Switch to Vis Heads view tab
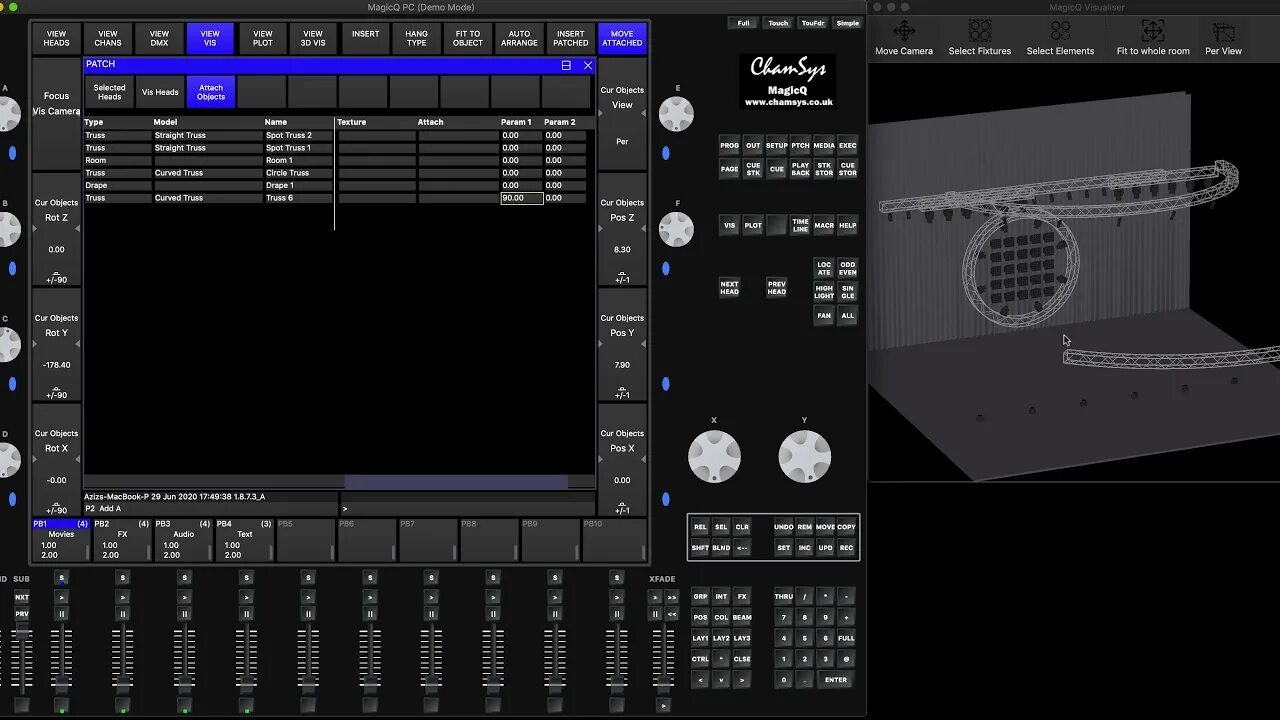The width and height of the screenshot is (1280, 720). tap(160, 92)
